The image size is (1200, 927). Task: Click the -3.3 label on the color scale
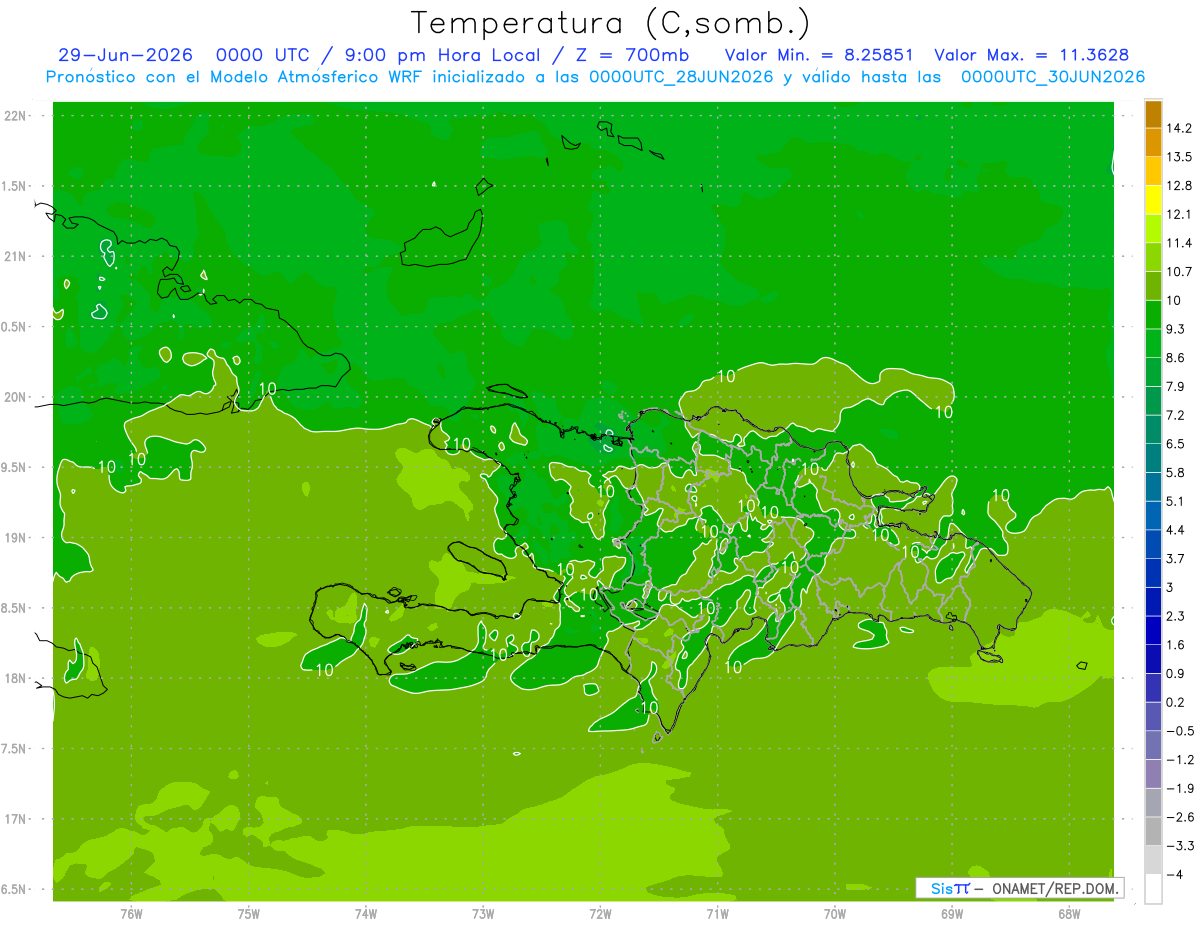click(x=1180, y=846)
